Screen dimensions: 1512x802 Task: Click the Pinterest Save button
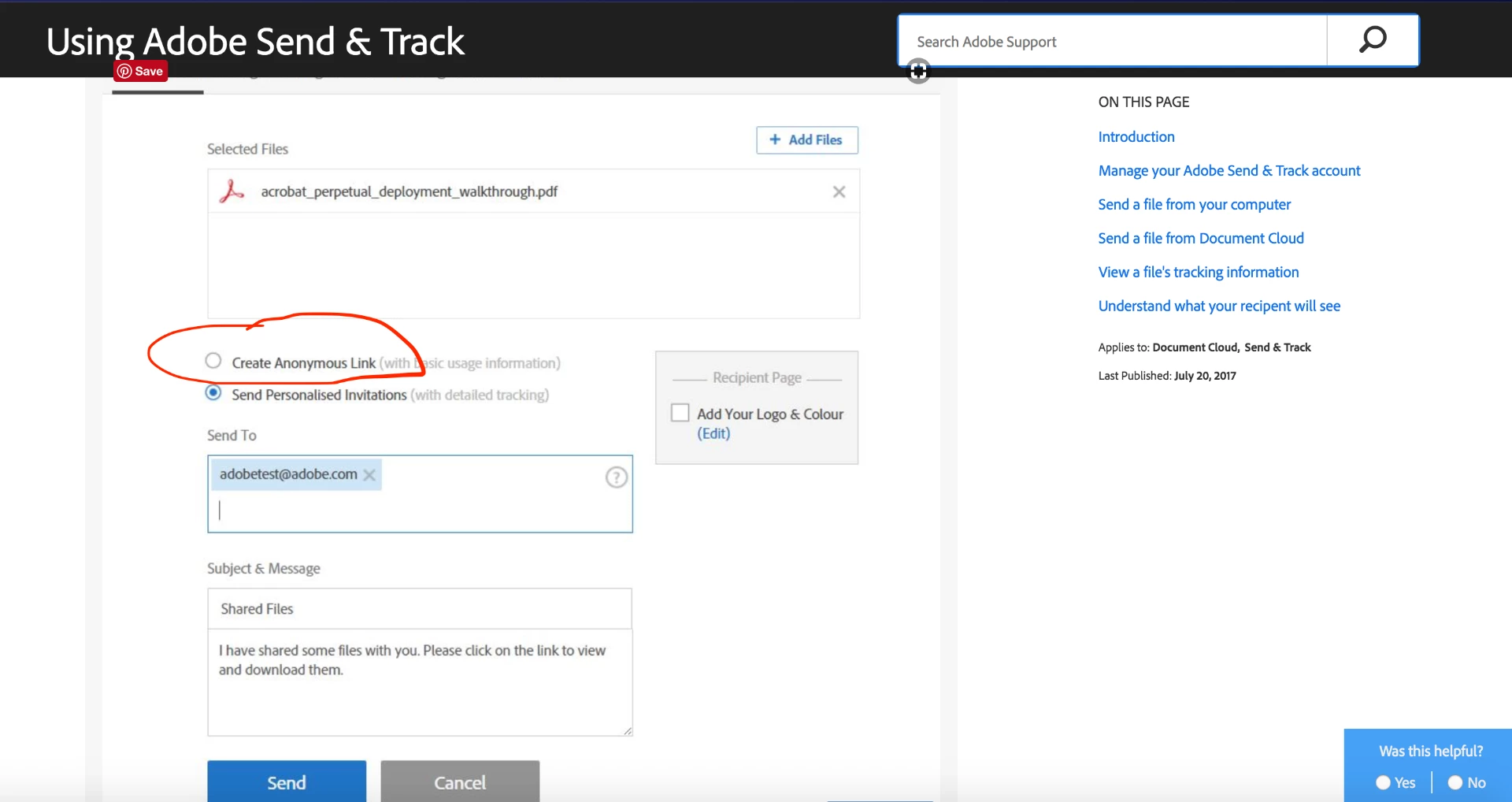click(141, 71)
